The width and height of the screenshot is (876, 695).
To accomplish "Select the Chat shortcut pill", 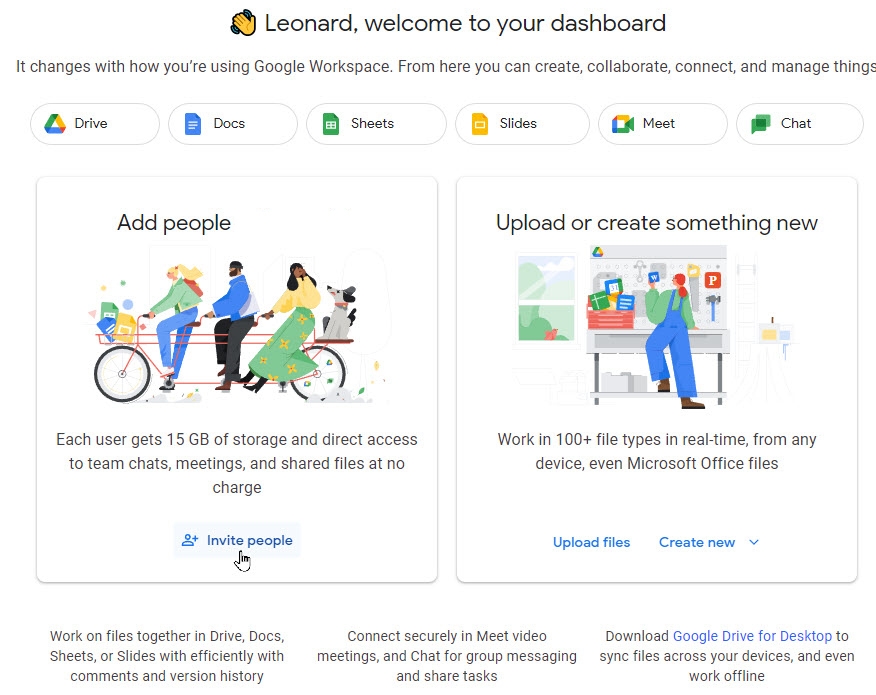I will 799,123.
